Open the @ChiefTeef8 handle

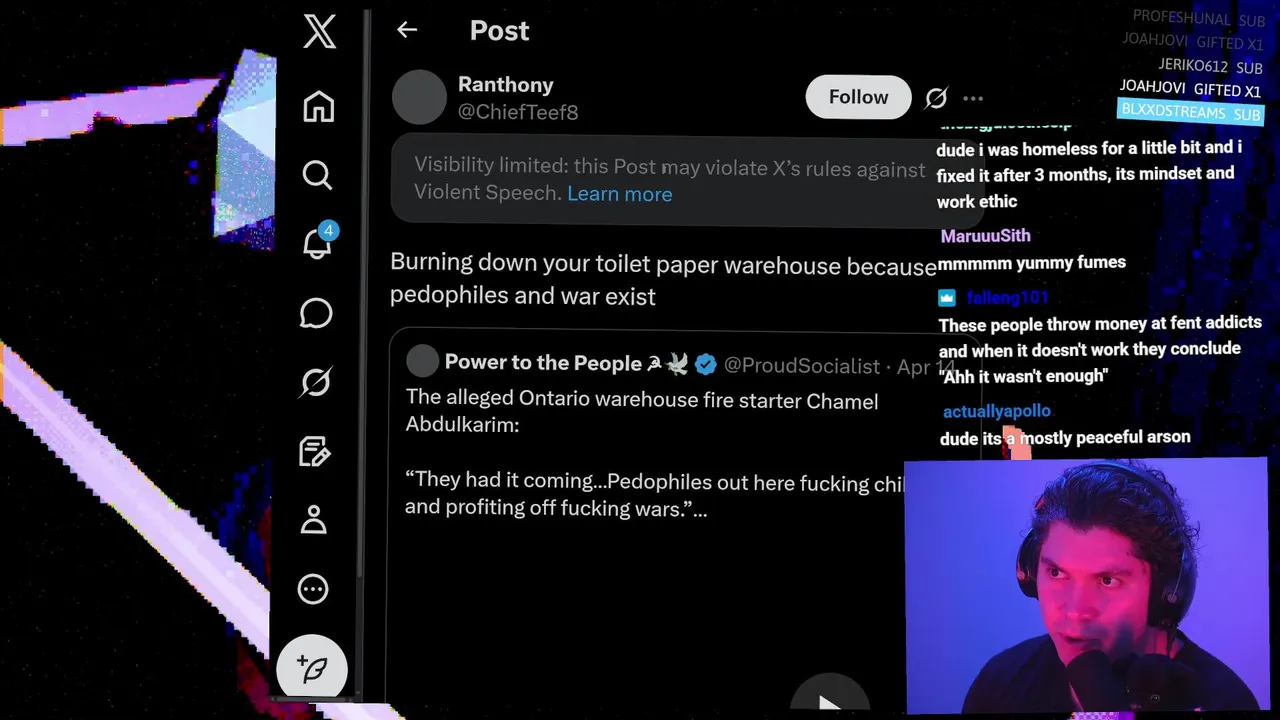click(x=518, y=112)
